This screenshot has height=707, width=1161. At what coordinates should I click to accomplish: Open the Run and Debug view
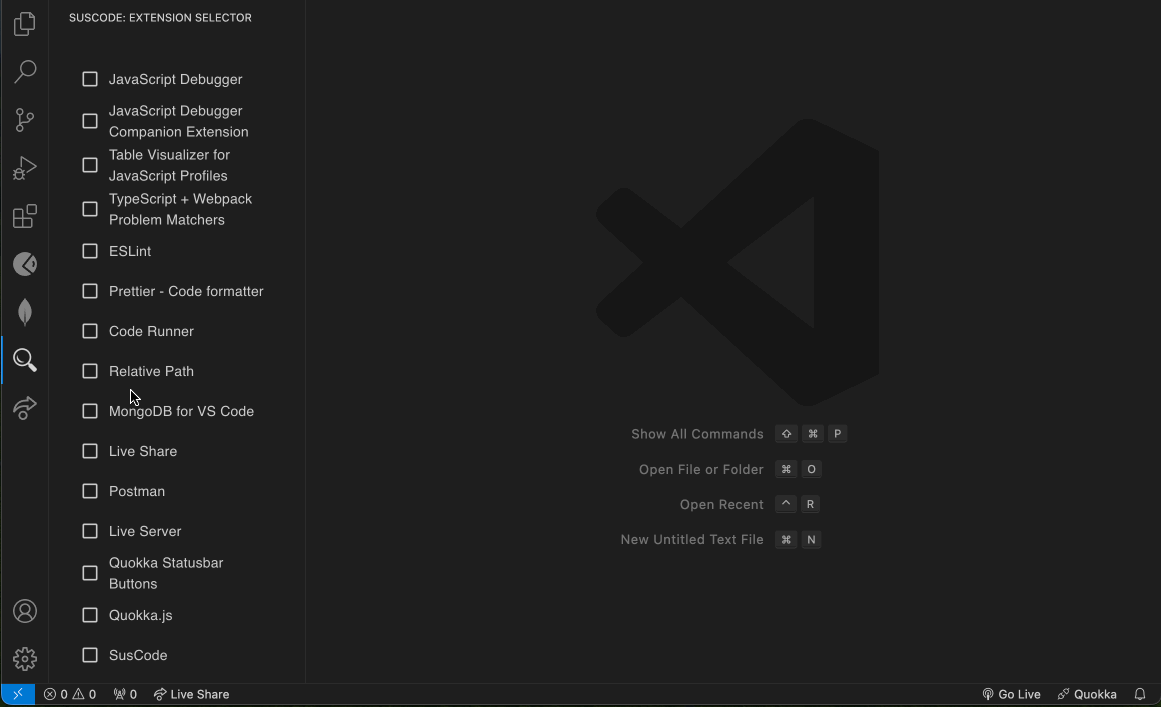[x=24, y=168]
